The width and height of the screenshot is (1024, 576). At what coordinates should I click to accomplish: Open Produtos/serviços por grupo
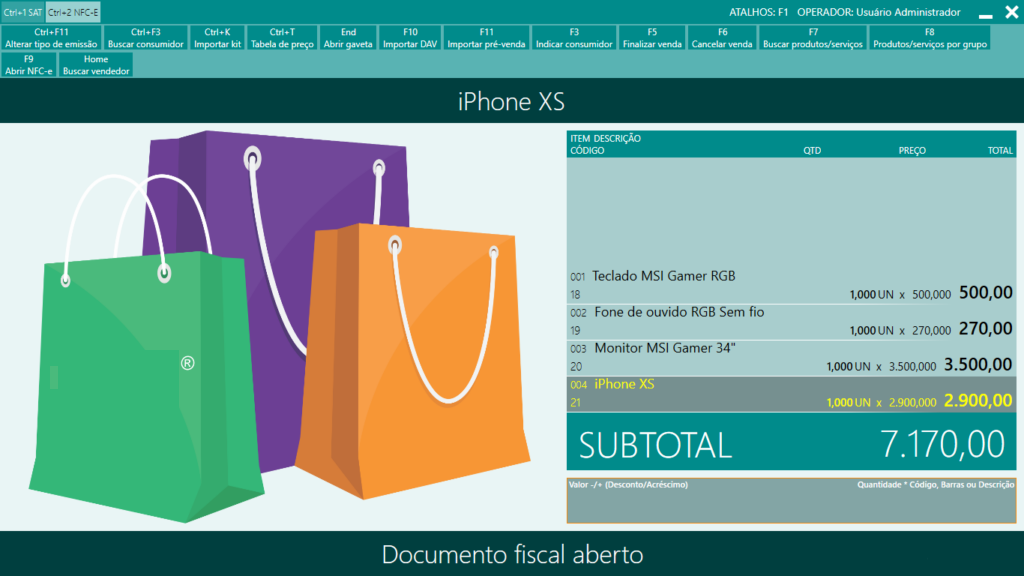[930, 38]
